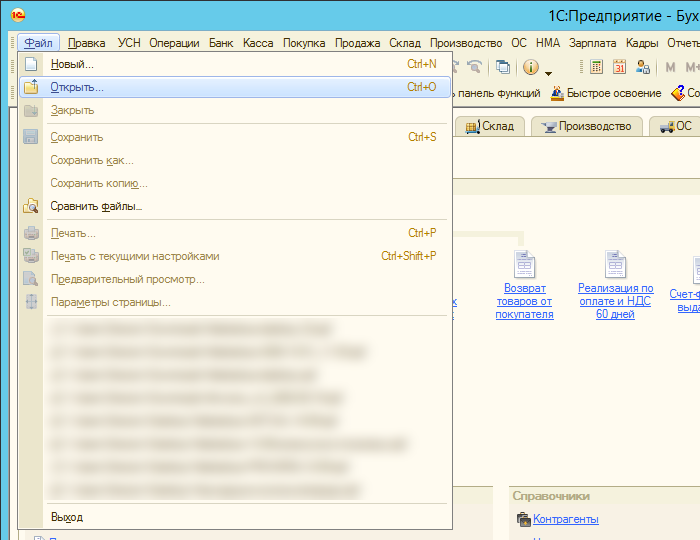
Task: Open the Файл menu
Action: click(38, 43)
